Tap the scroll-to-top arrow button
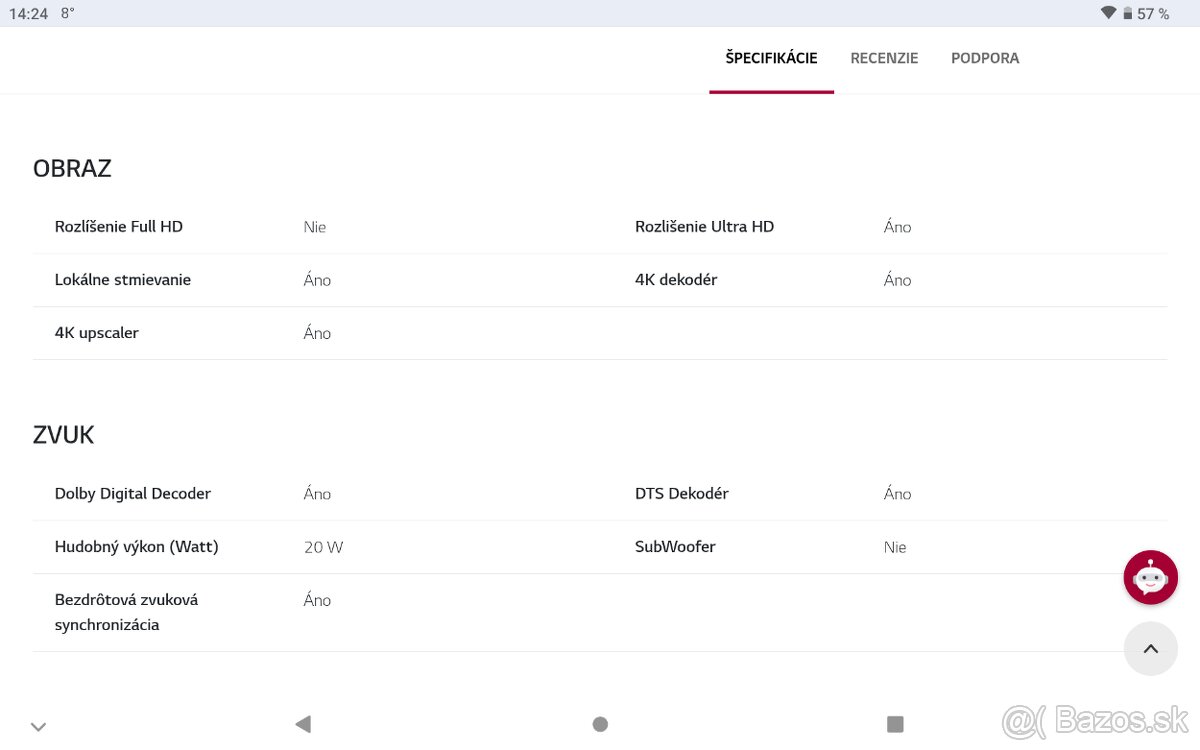 pos(1150,649)
